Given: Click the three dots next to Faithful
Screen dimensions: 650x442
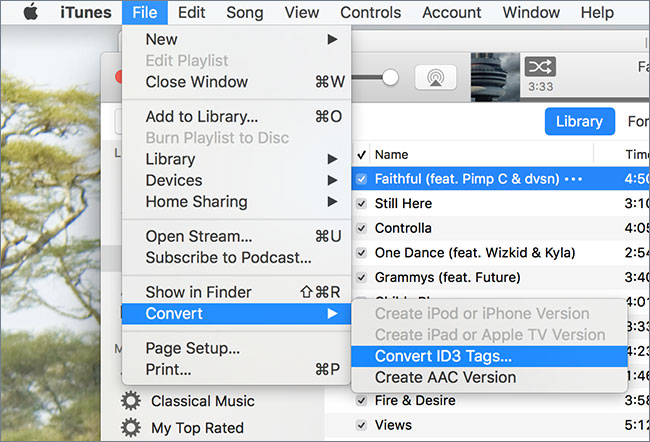Looking at the screenshot, I should coord(573,179).
